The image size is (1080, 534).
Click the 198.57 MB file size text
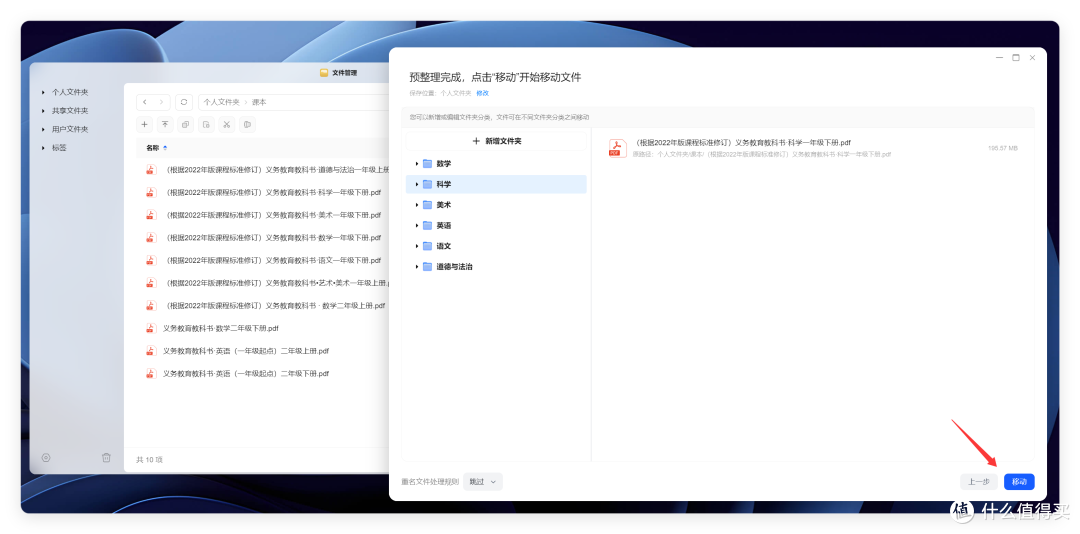coord(1002,148)
